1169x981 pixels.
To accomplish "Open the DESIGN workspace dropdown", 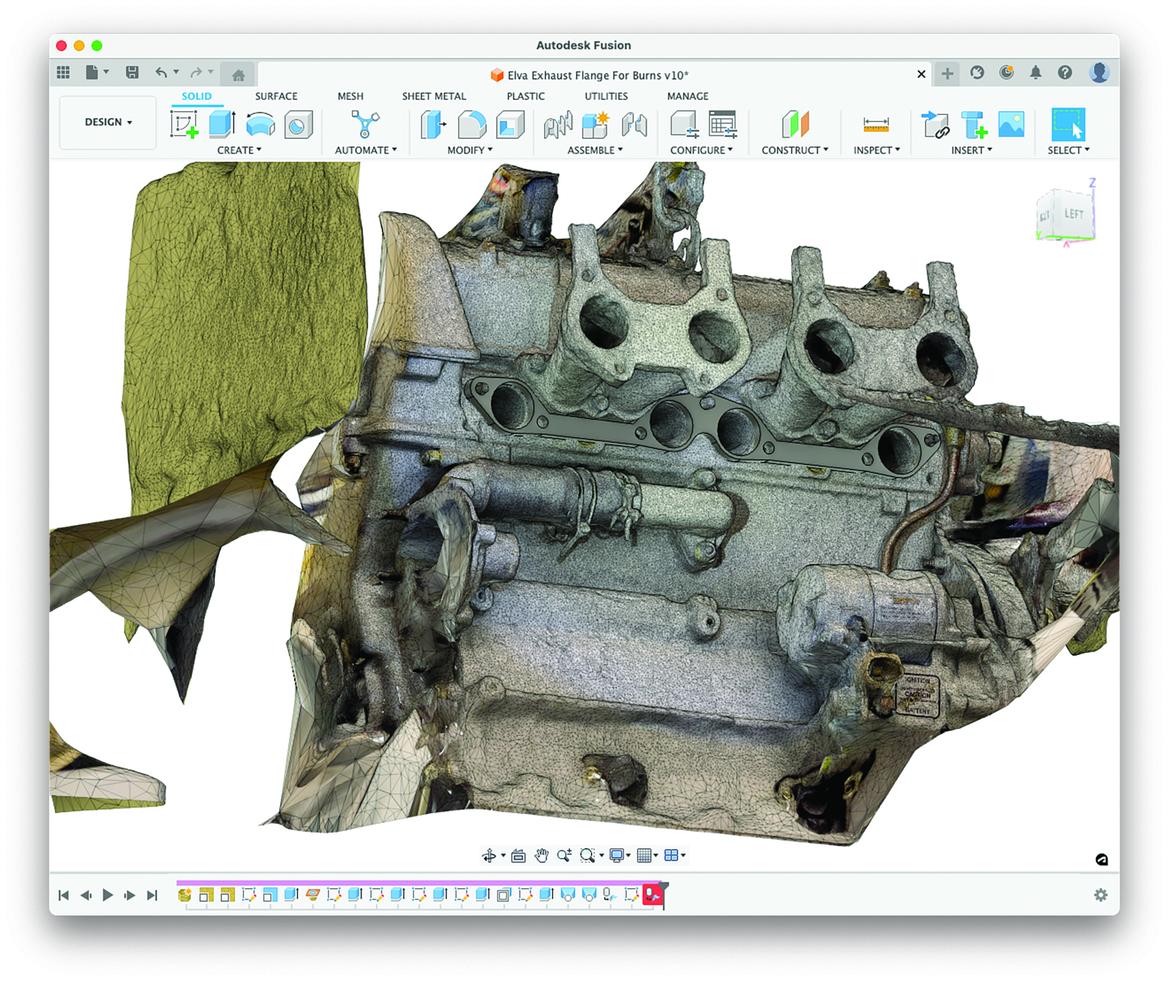I will coord(108,122).
